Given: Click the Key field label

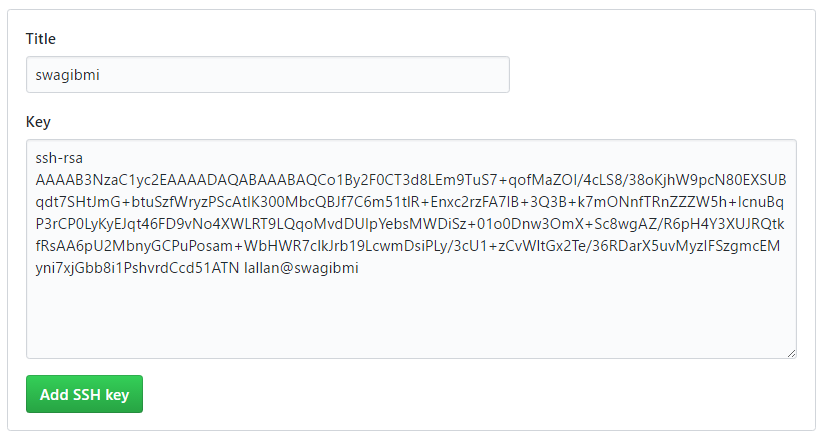Looking at the screenshot, I should click(38, 122).
